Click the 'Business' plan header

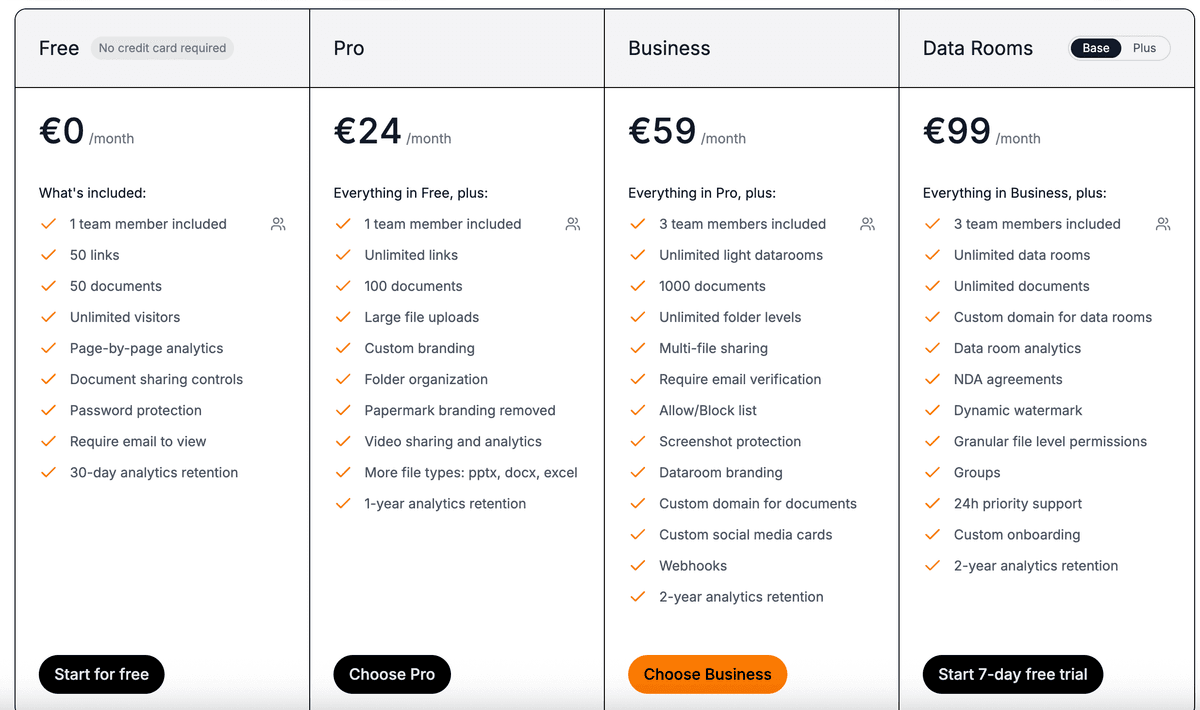(669, 47)
